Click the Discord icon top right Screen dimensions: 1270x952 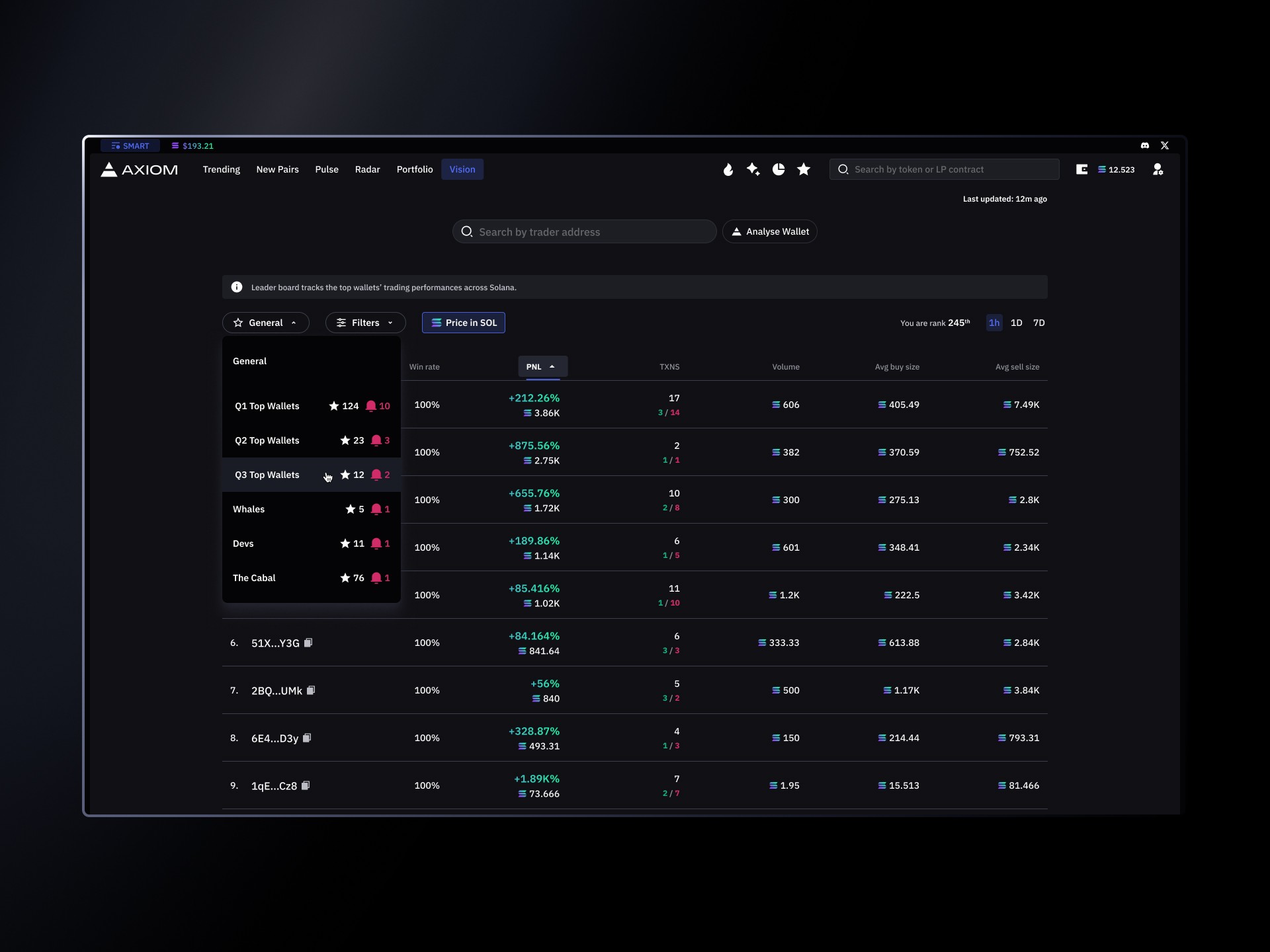[x=1144, y=145]
